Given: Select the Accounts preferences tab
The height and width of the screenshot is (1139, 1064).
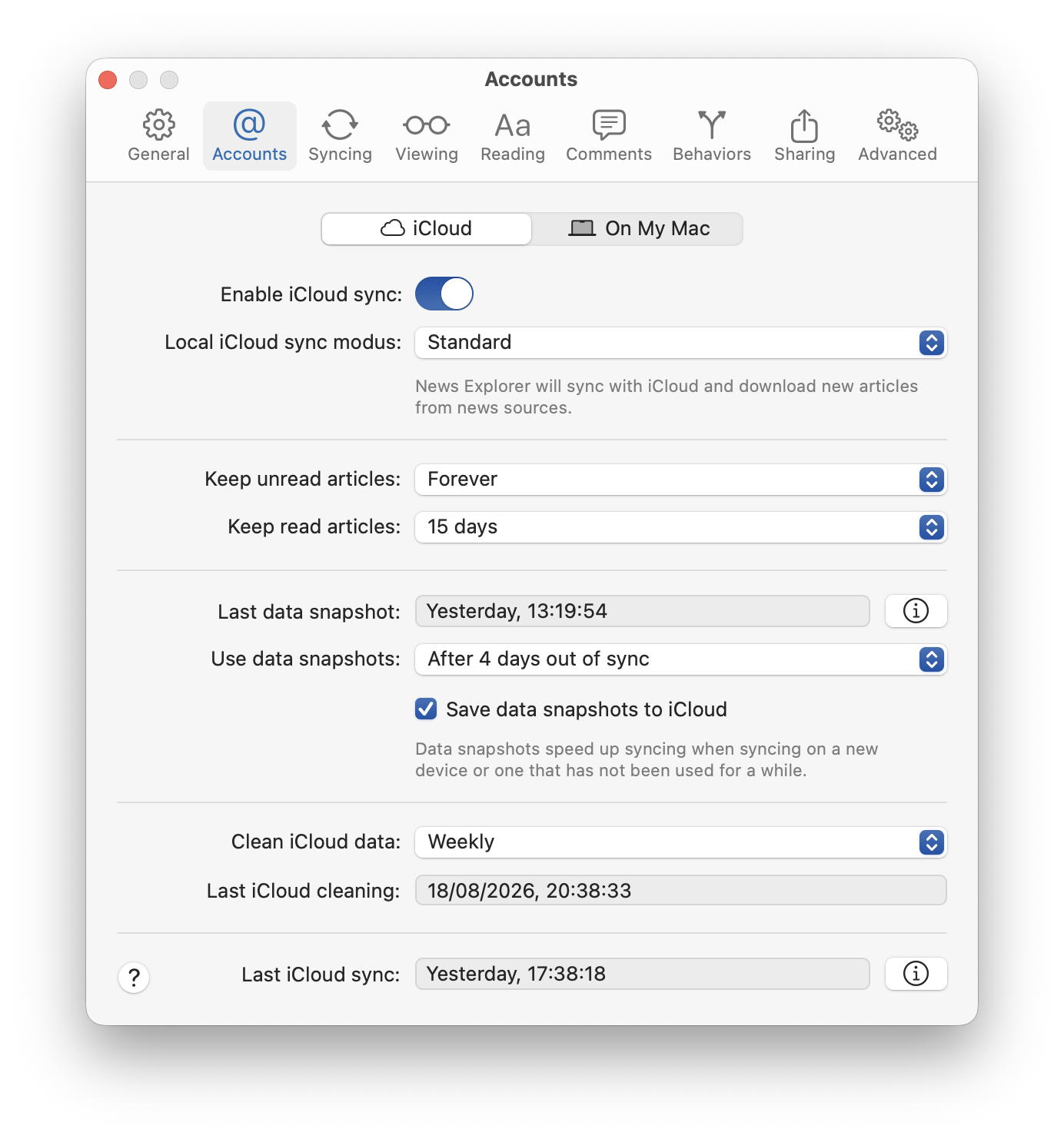Looking at the screenshot, I should 250,136.
